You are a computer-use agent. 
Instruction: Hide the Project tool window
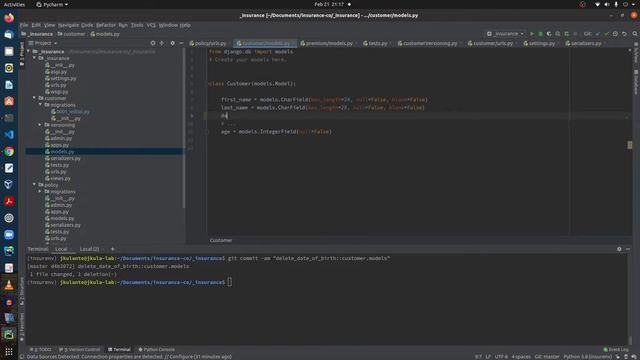tap(181, 43)
